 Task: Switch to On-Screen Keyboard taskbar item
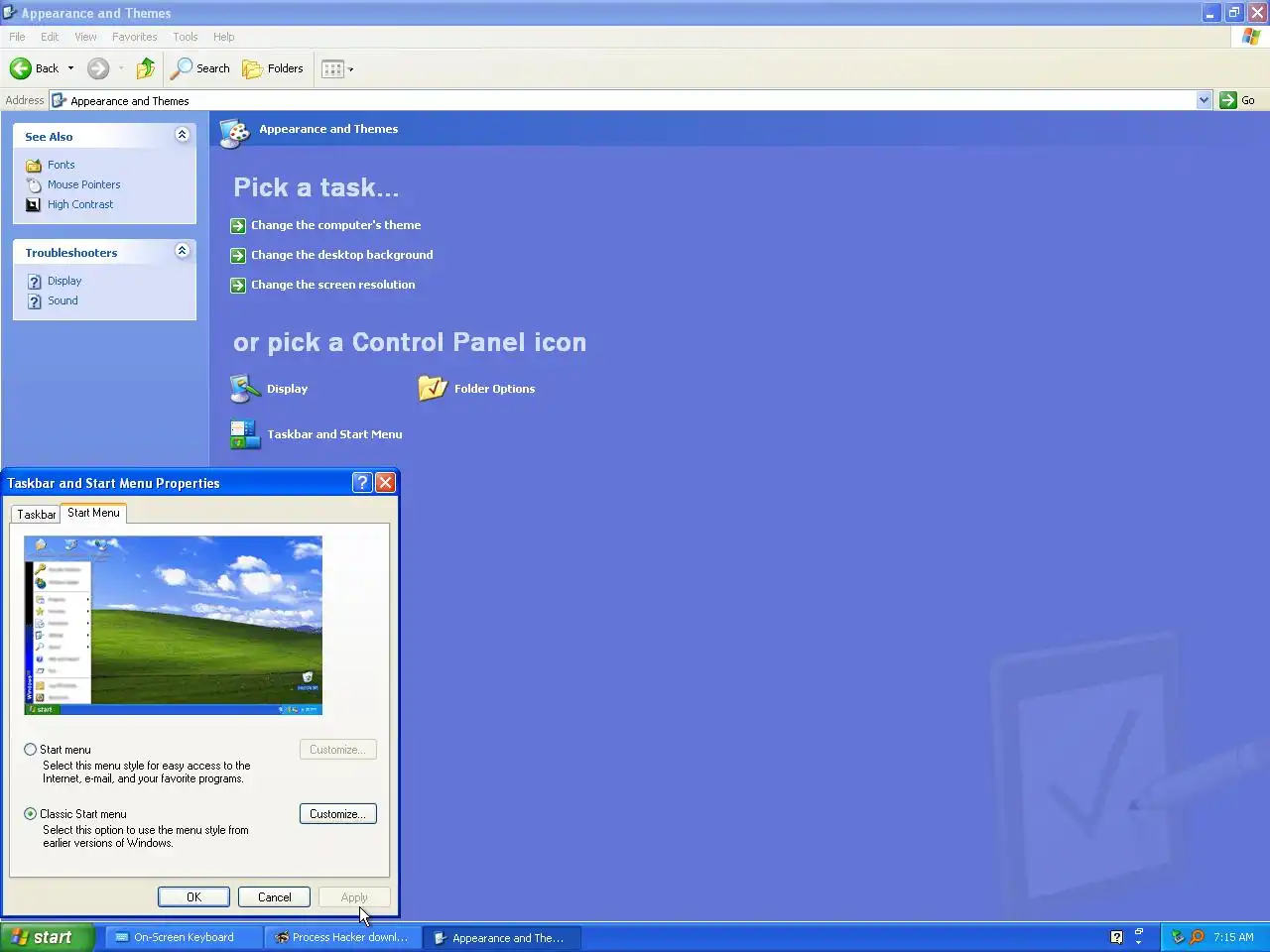(184, 937)
